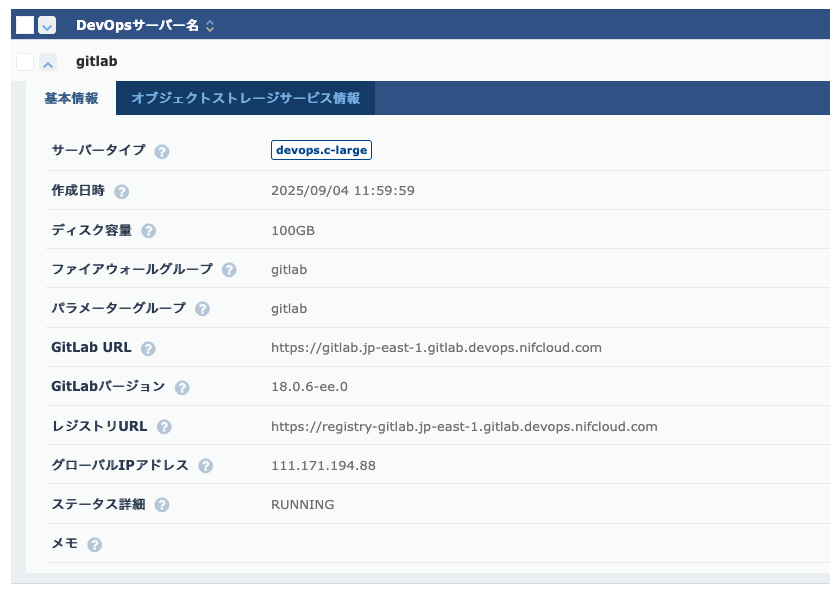Collapse the gitlab row details
The height and width of the screenshot is (599, 830).
pyautogui.click(x=48, y=62)
